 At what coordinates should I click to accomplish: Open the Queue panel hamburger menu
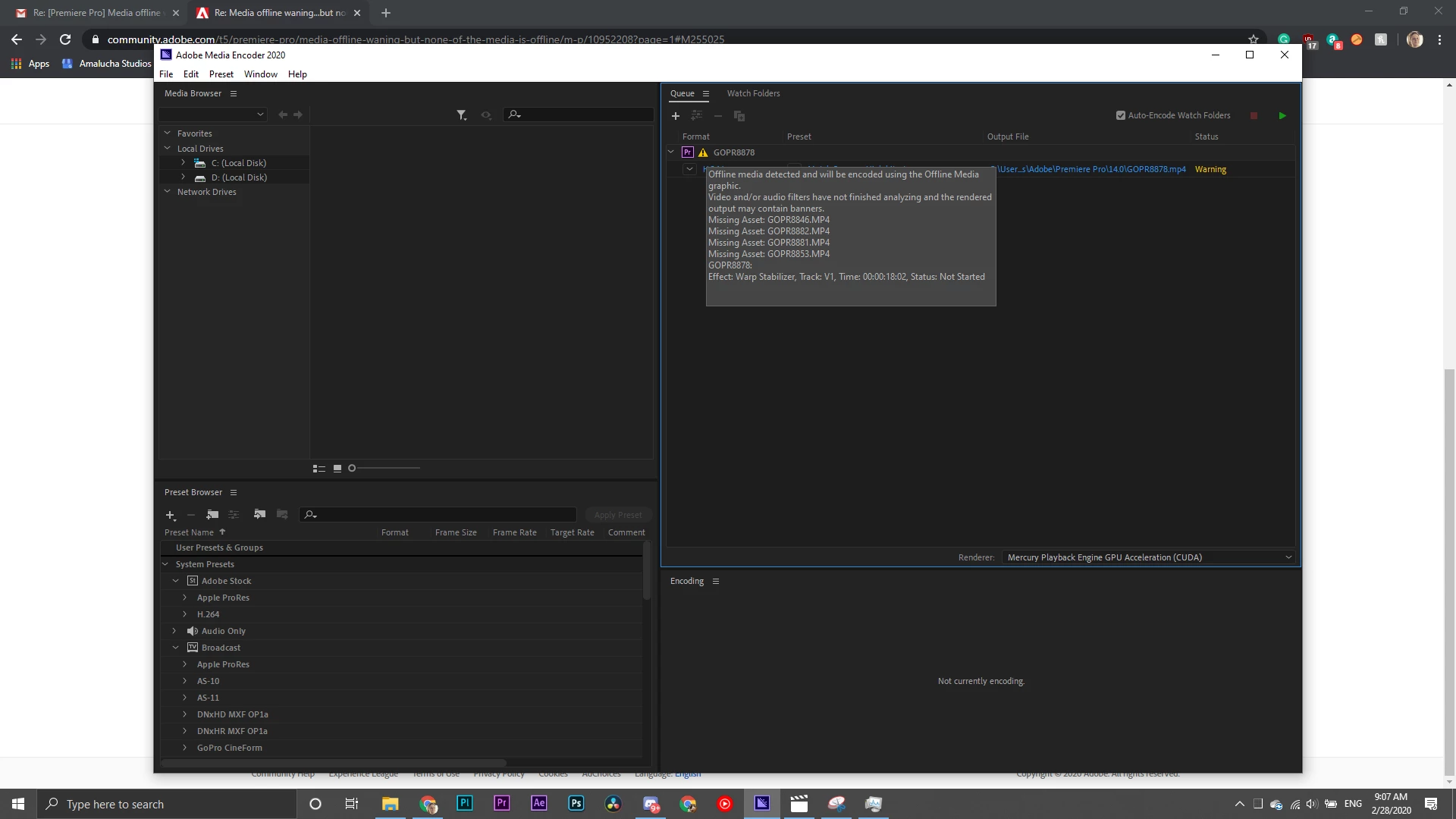click(x=705, y=94)
